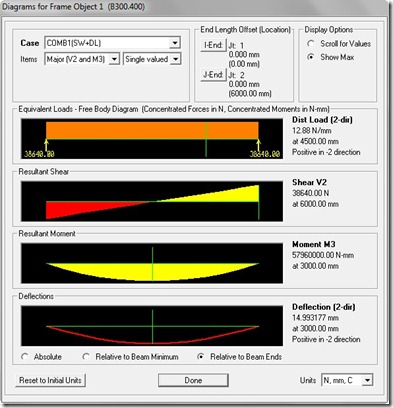Click the shear value 38640.00 N
Screen dimensions: 393x408
(310, 193)
